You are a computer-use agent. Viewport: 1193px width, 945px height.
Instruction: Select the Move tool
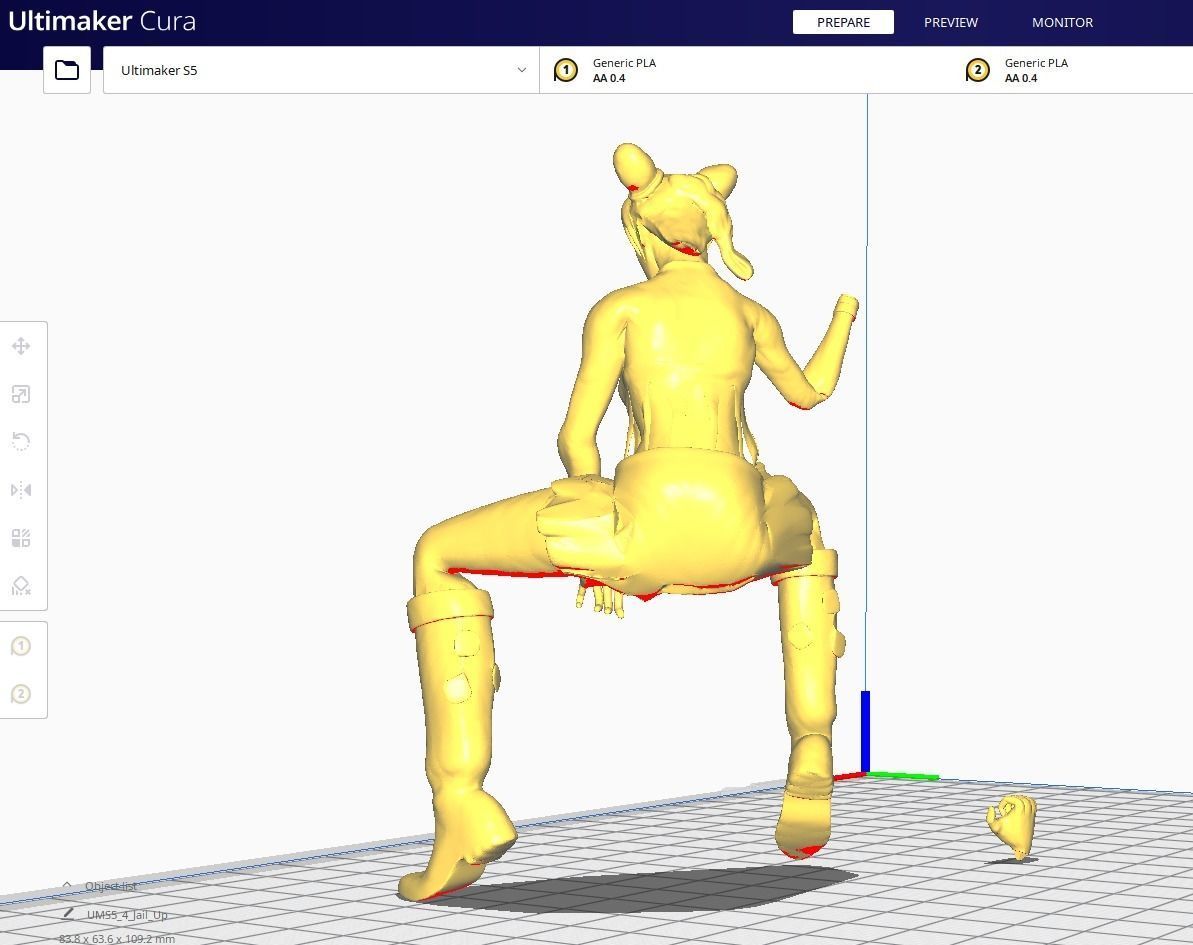pos(21,346)
